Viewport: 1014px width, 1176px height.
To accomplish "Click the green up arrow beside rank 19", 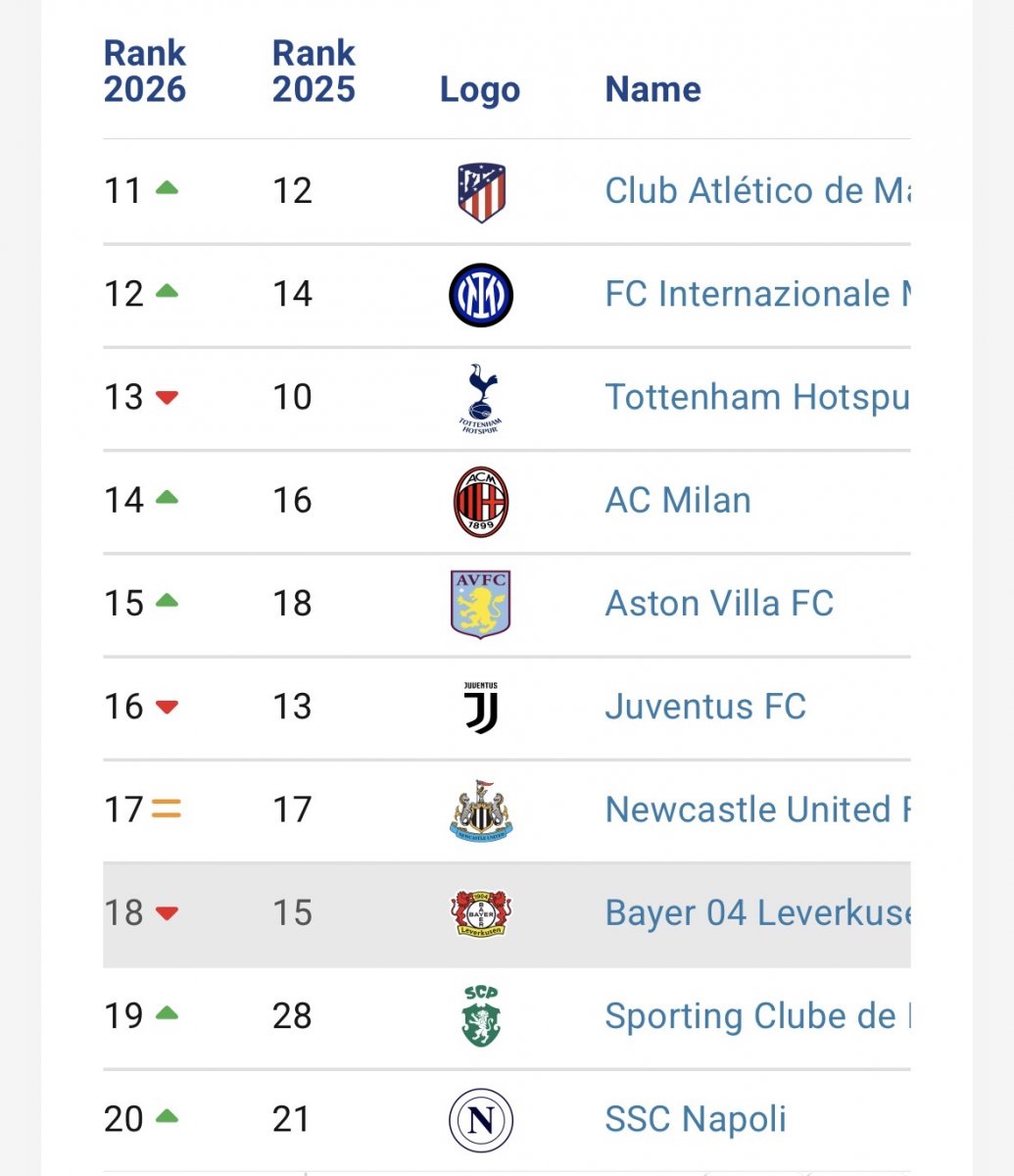I will point(167,1013).
